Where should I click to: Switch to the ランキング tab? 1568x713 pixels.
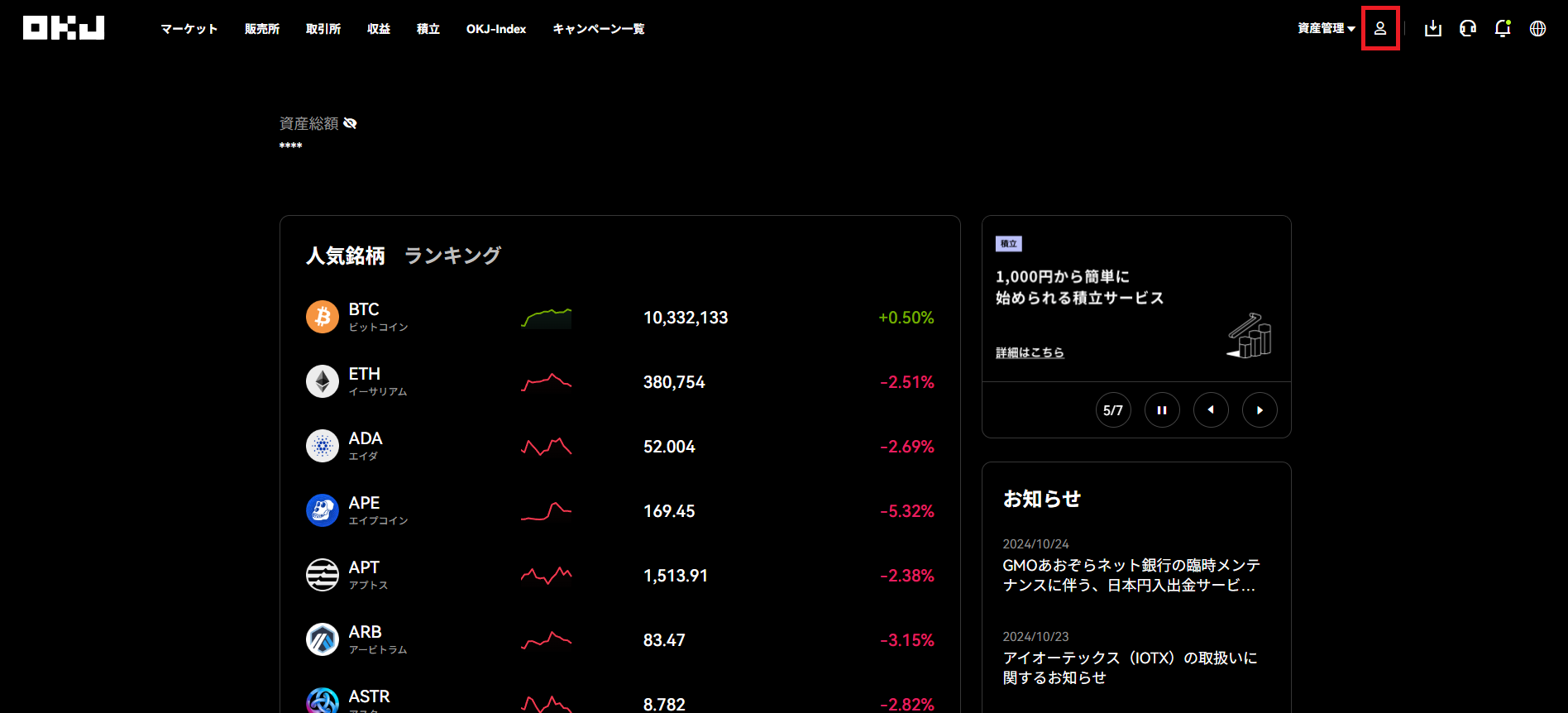click(x=452, y=256)
